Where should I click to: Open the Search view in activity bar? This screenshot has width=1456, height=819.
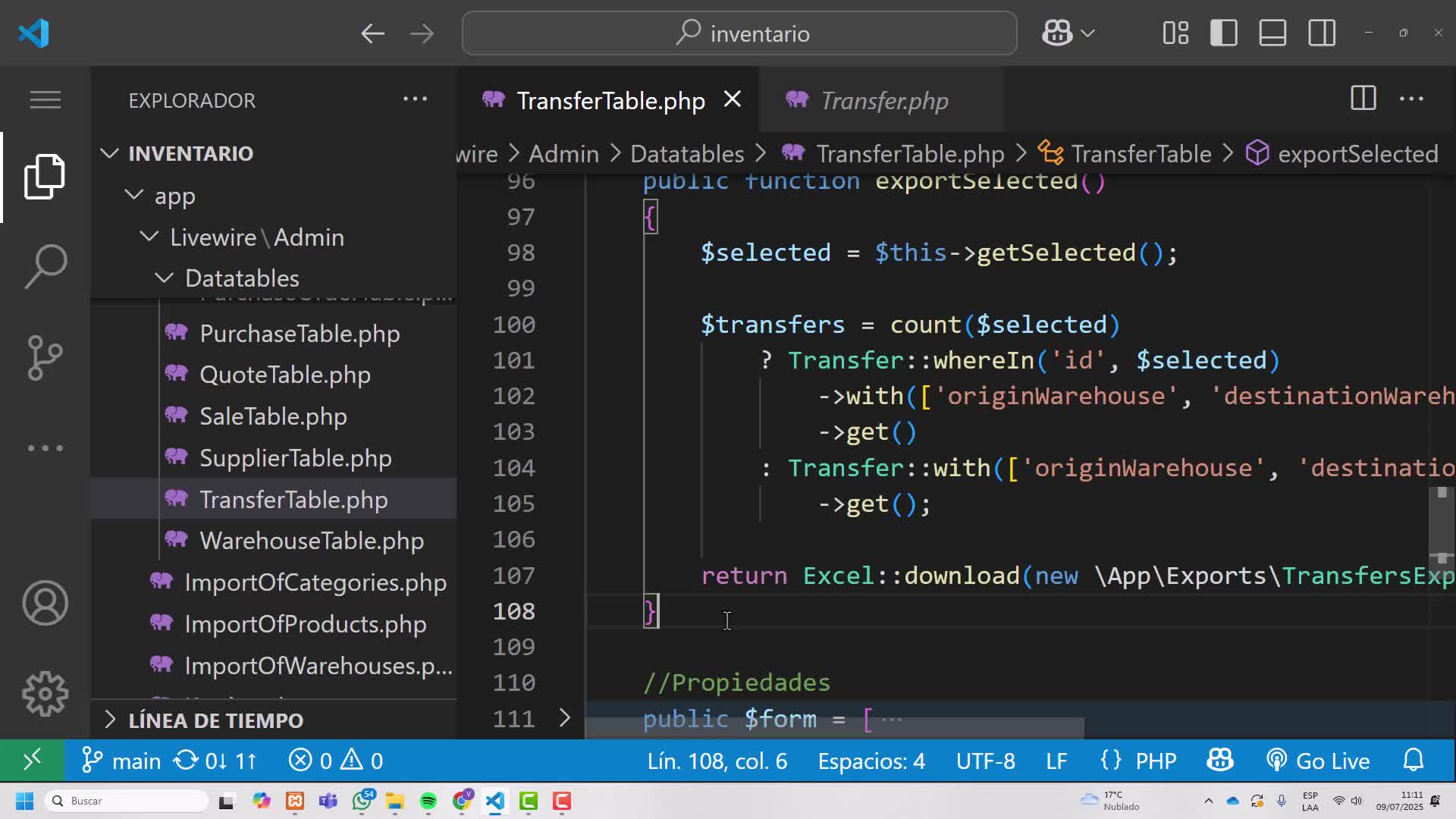[45, 267]
